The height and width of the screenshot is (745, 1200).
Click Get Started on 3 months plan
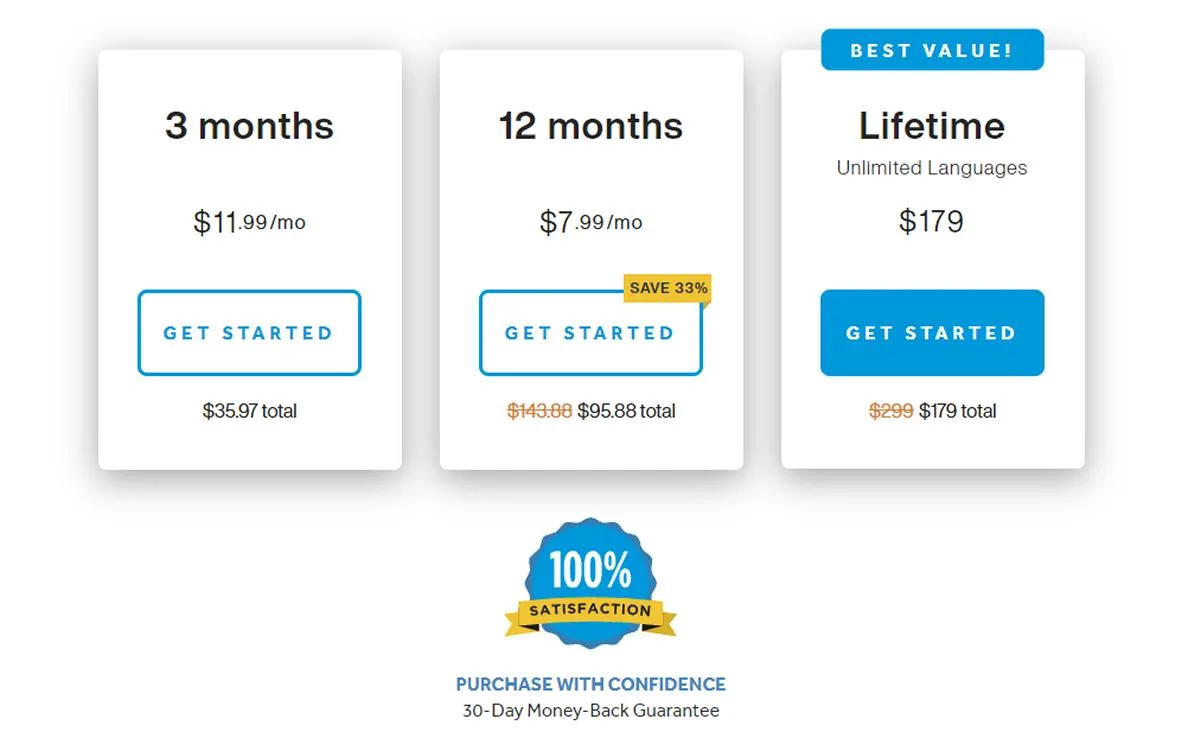(x=249, y=333)
